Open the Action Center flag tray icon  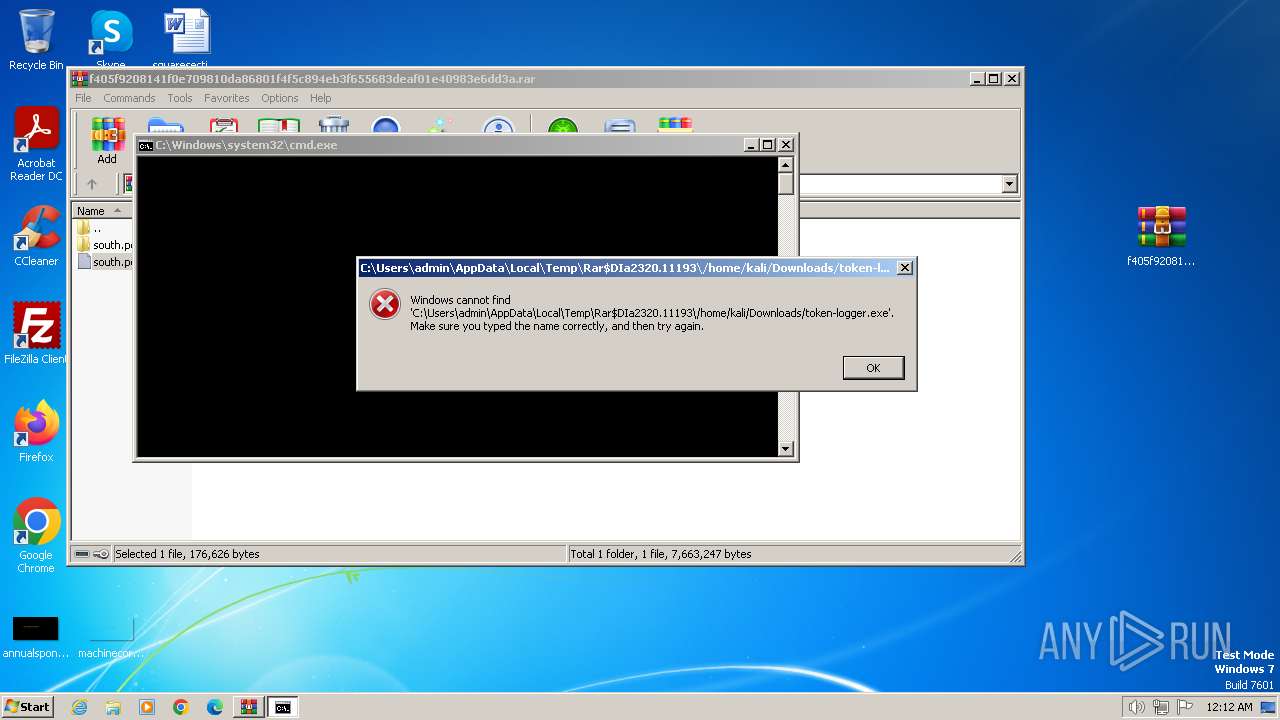click(x=1185, y=707)
